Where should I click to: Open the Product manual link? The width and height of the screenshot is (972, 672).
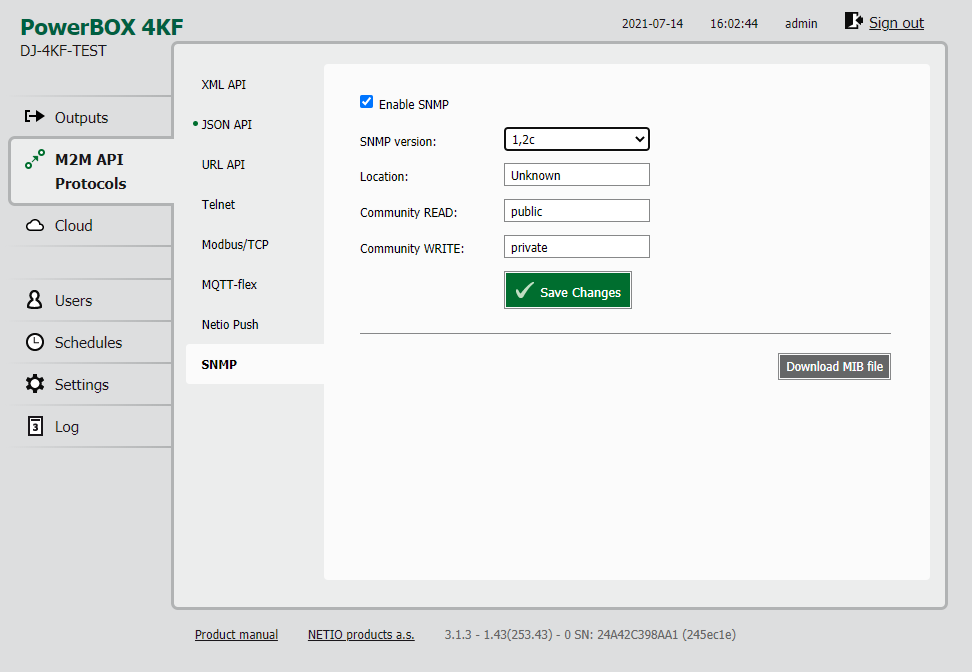coord(236,635)
